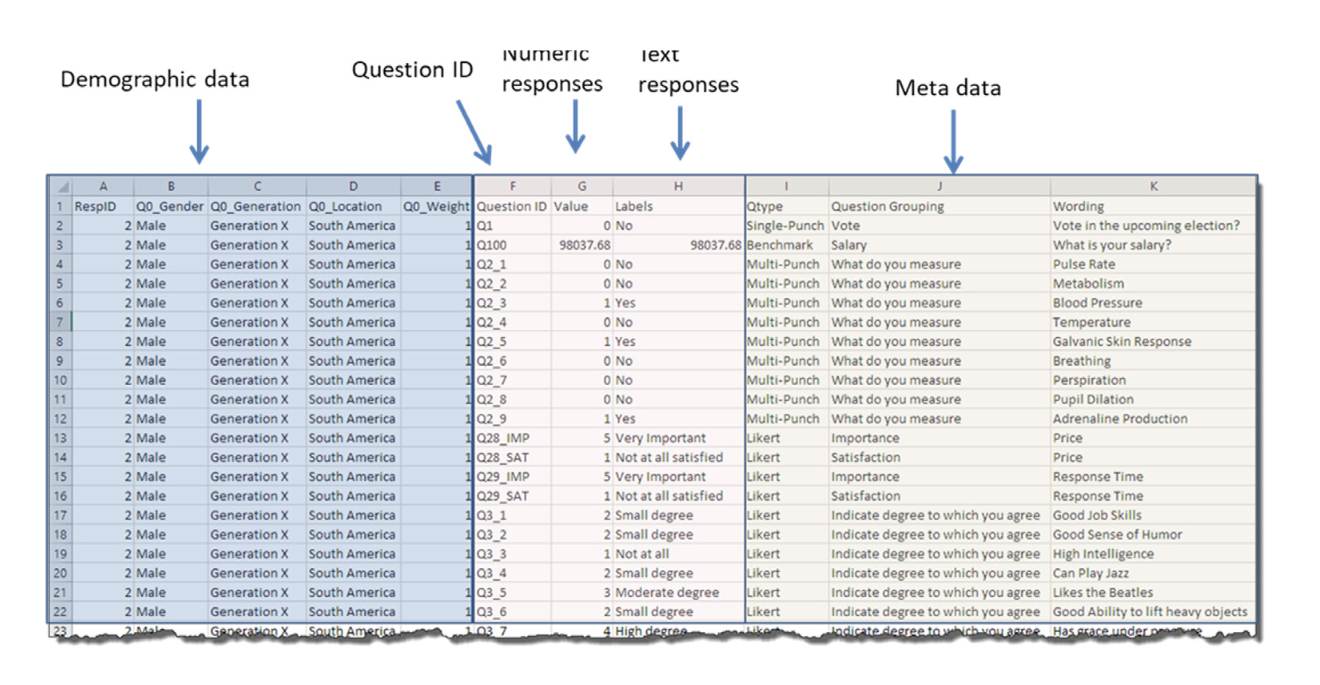Select column K header
1320x685 pixels.
tap(1153, 187)
